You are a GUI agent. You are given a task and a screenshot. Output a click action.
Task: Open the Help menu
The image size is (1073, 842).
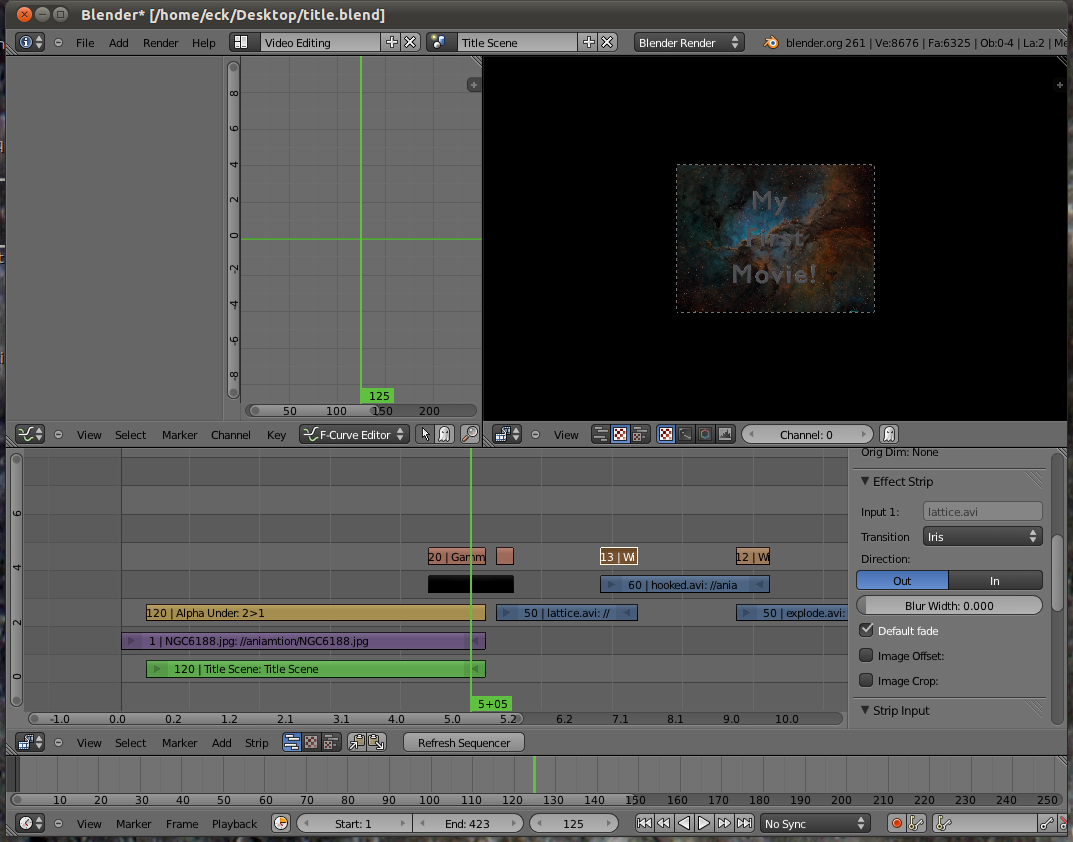coord(203,42)
